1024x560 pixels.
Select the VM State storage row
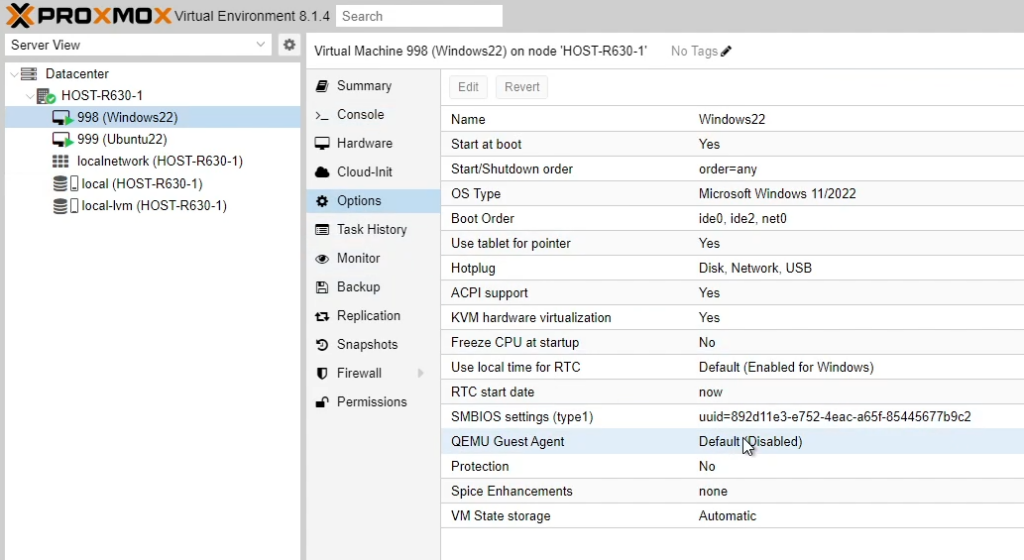click(x=733, y=516)
